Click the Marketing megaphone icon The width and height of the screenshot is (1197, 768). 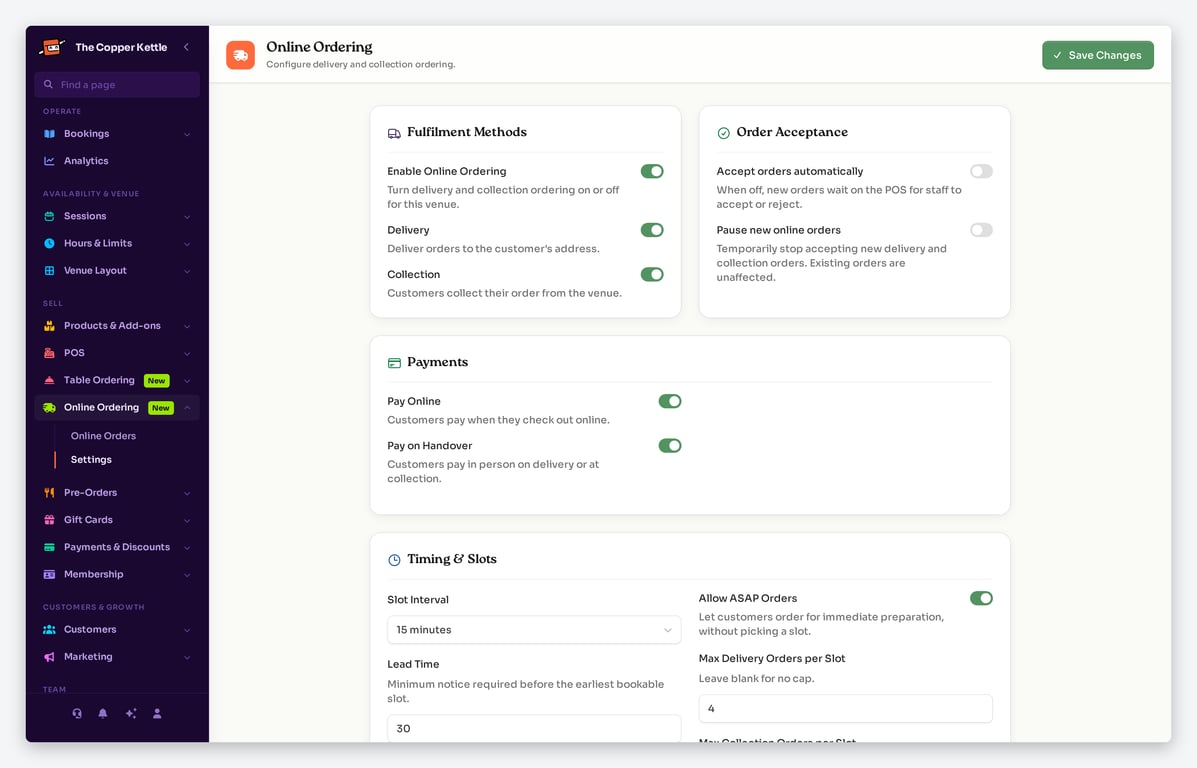(x=49, y=657)
